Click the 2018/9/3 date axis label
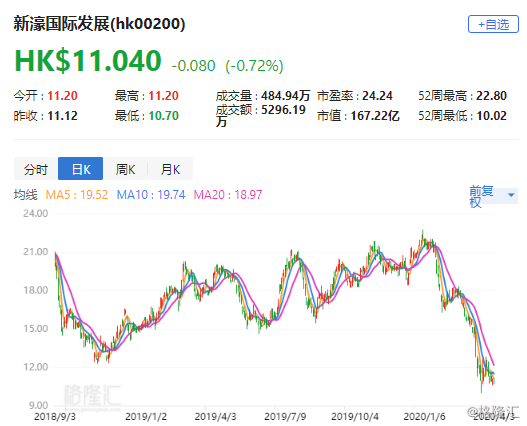Screen dimensions: 527x426 click(x=55, y=417)
